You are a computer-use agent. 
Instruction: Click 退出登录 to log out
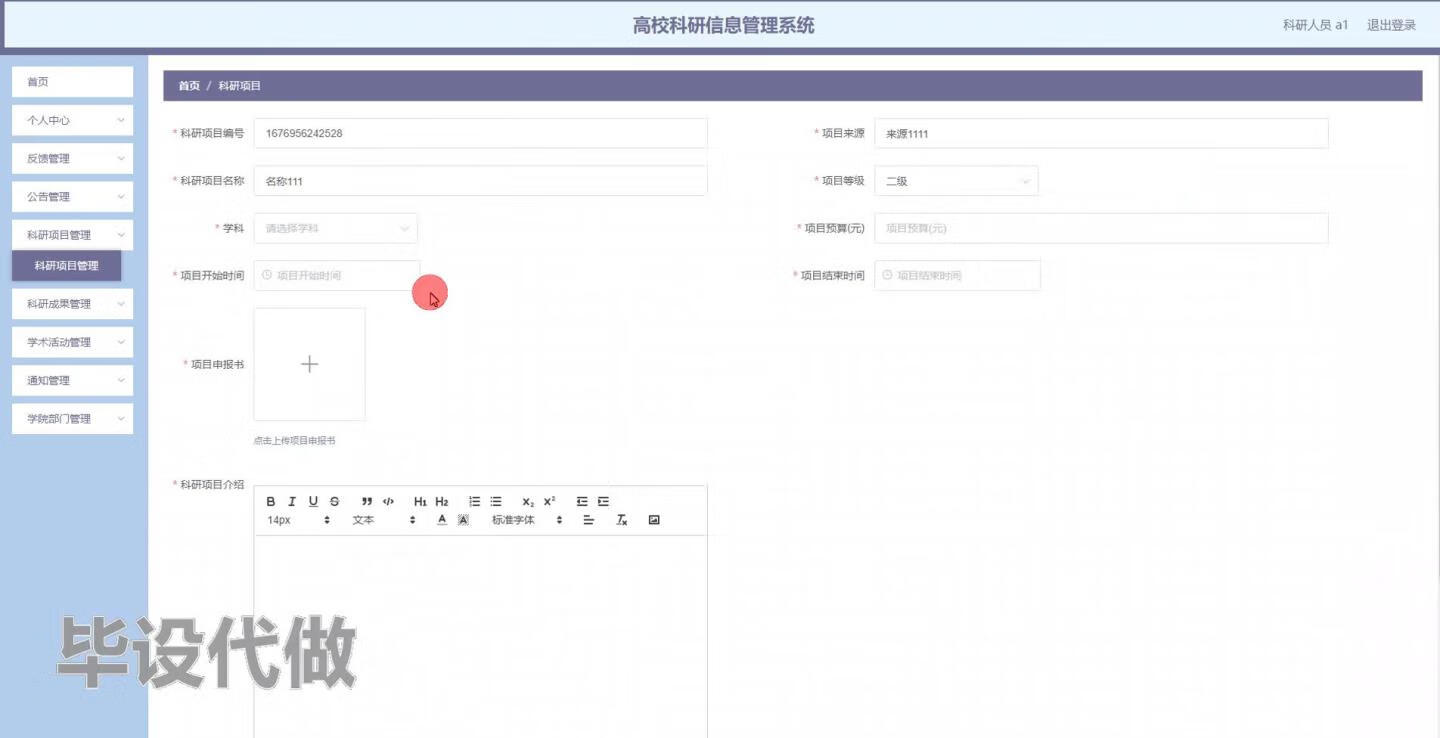(x=1391, y=25)
